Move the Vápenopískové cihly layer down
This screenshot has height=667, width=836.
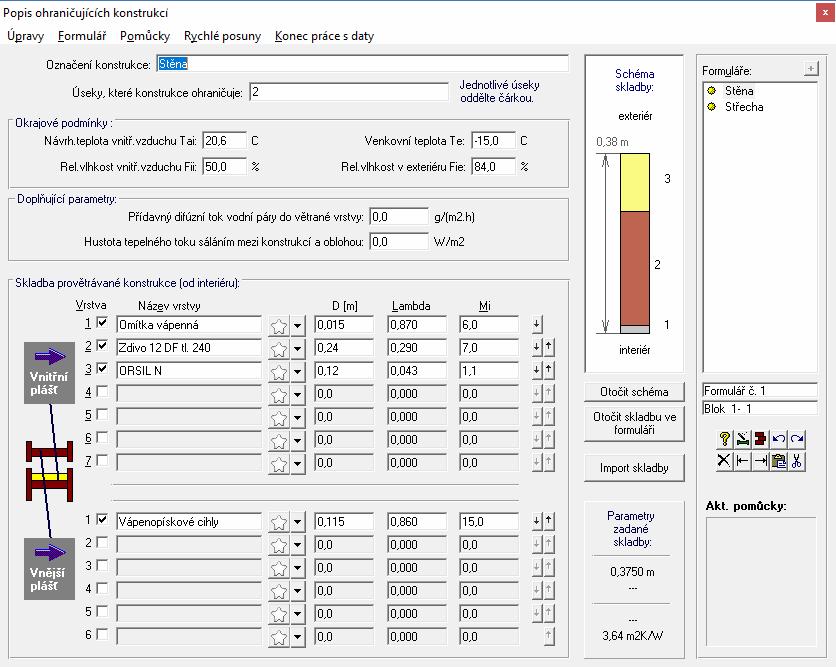tap(537, 521)
